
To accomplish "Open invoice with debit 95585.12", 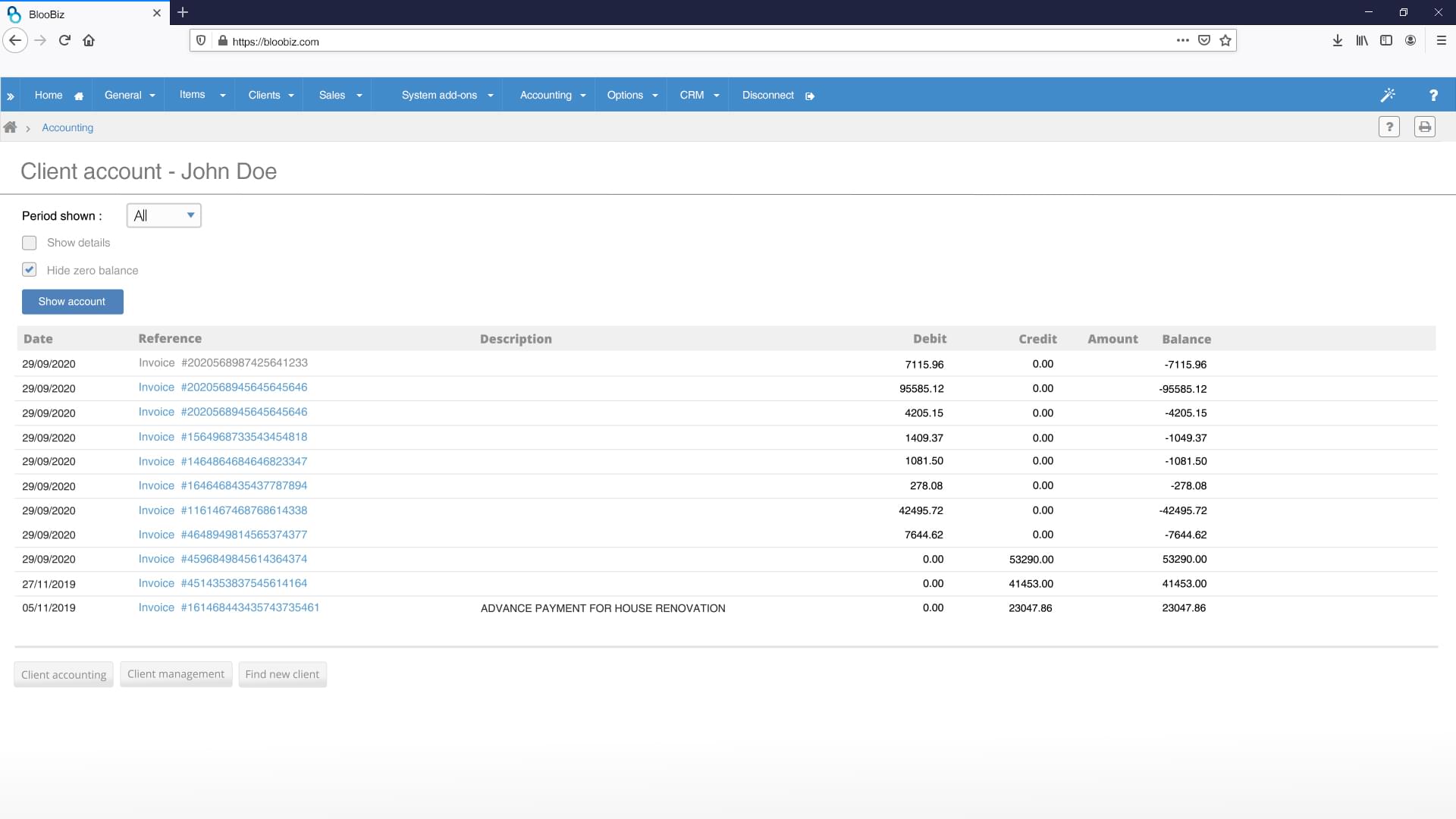I will pos(223,387).
